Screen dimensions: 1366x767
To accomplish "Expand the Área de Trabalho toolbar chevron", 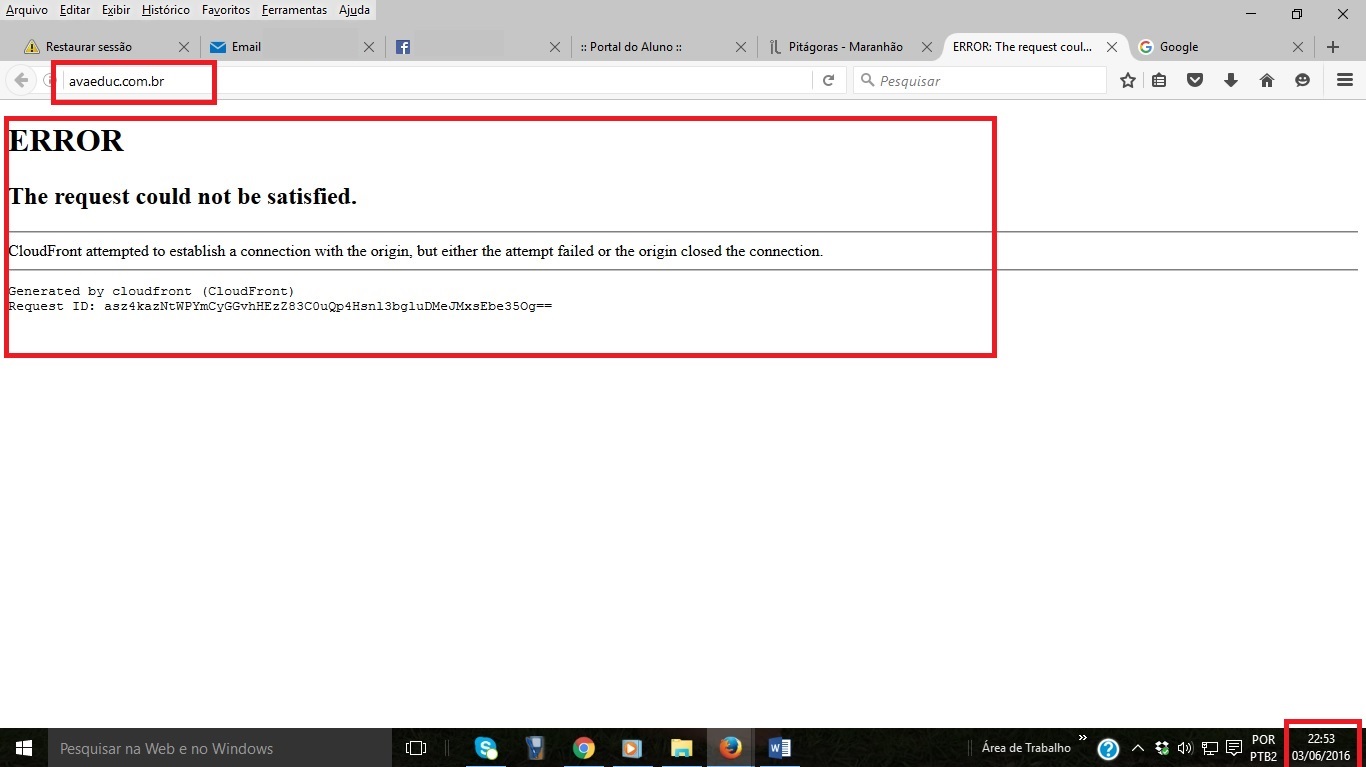I will 1082,739.
